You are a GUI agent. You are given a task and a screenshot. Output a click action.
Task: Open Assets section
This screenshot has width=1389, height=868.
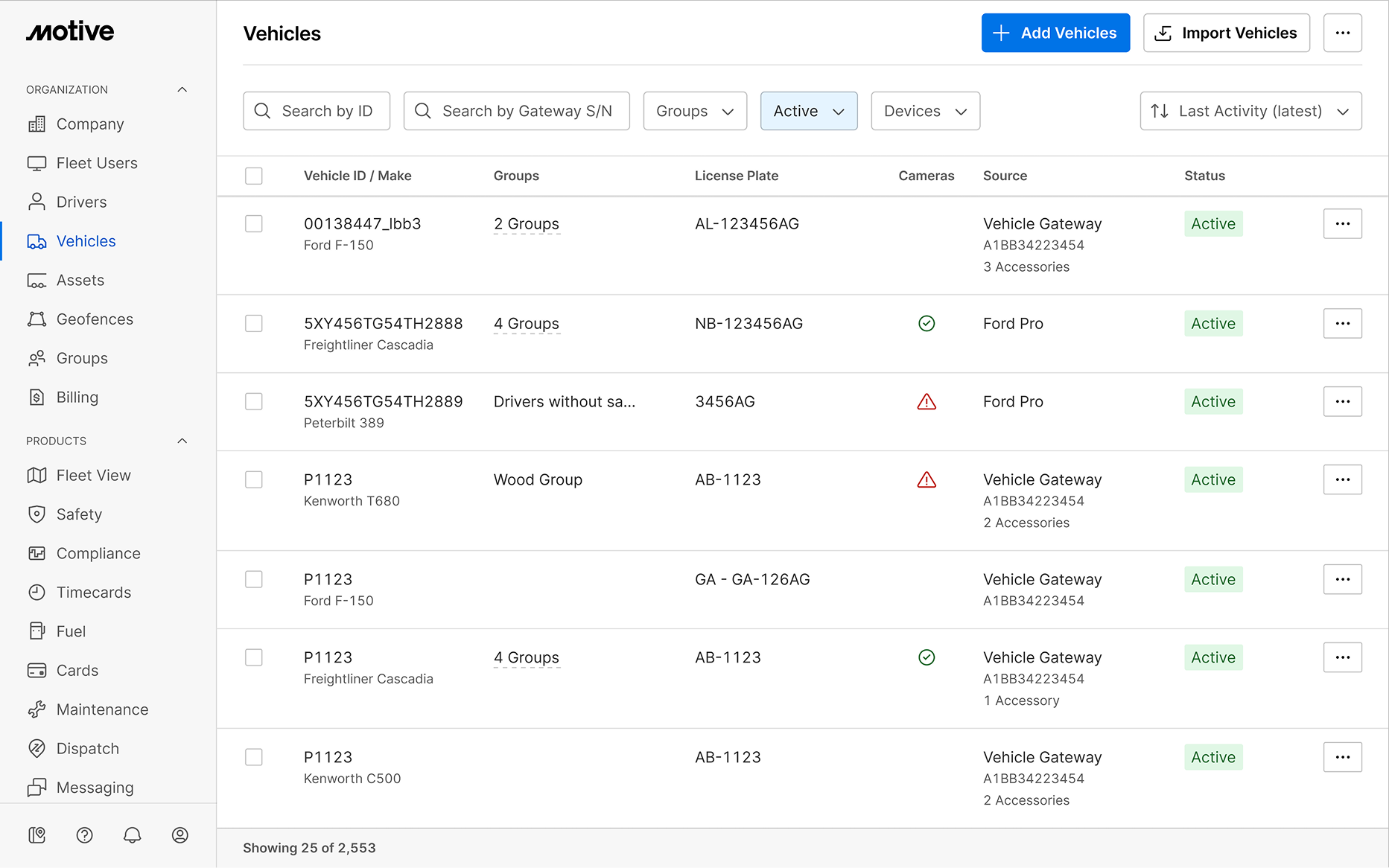[80, 281]
